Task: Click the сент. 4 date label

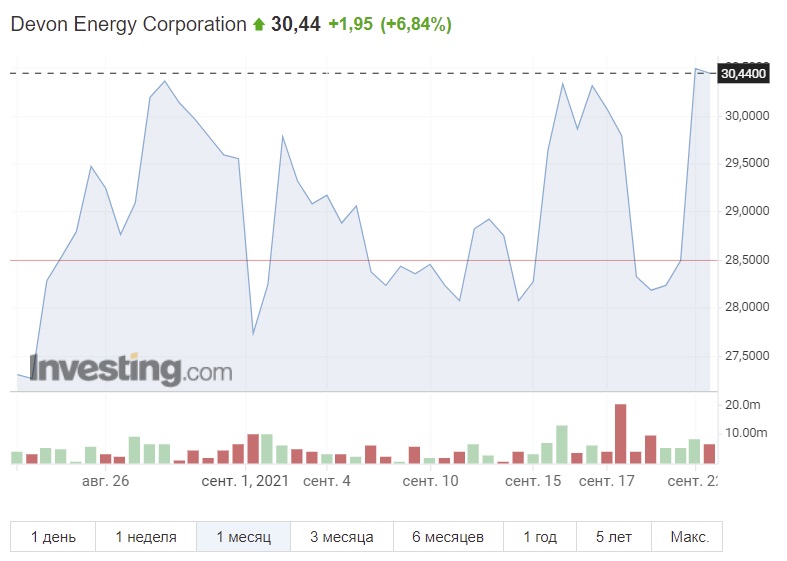Action: click(327, 481)
